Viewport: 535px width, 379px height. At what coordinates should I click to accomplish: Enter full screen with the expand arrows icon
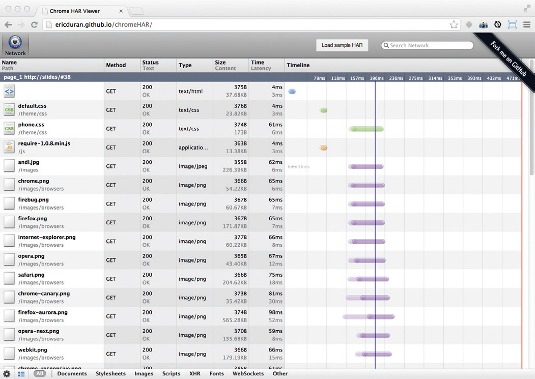tap(527, 9)
